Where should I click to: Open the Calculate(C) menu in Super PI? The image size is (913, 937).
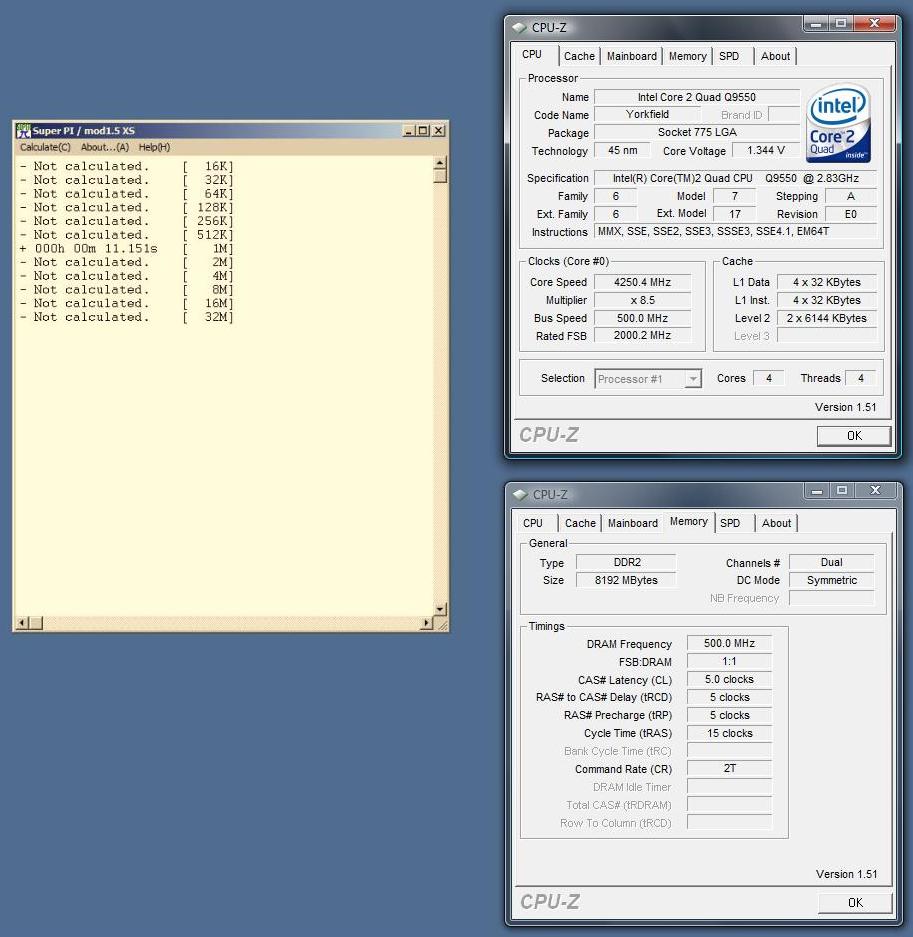click(x=46, y=147)
